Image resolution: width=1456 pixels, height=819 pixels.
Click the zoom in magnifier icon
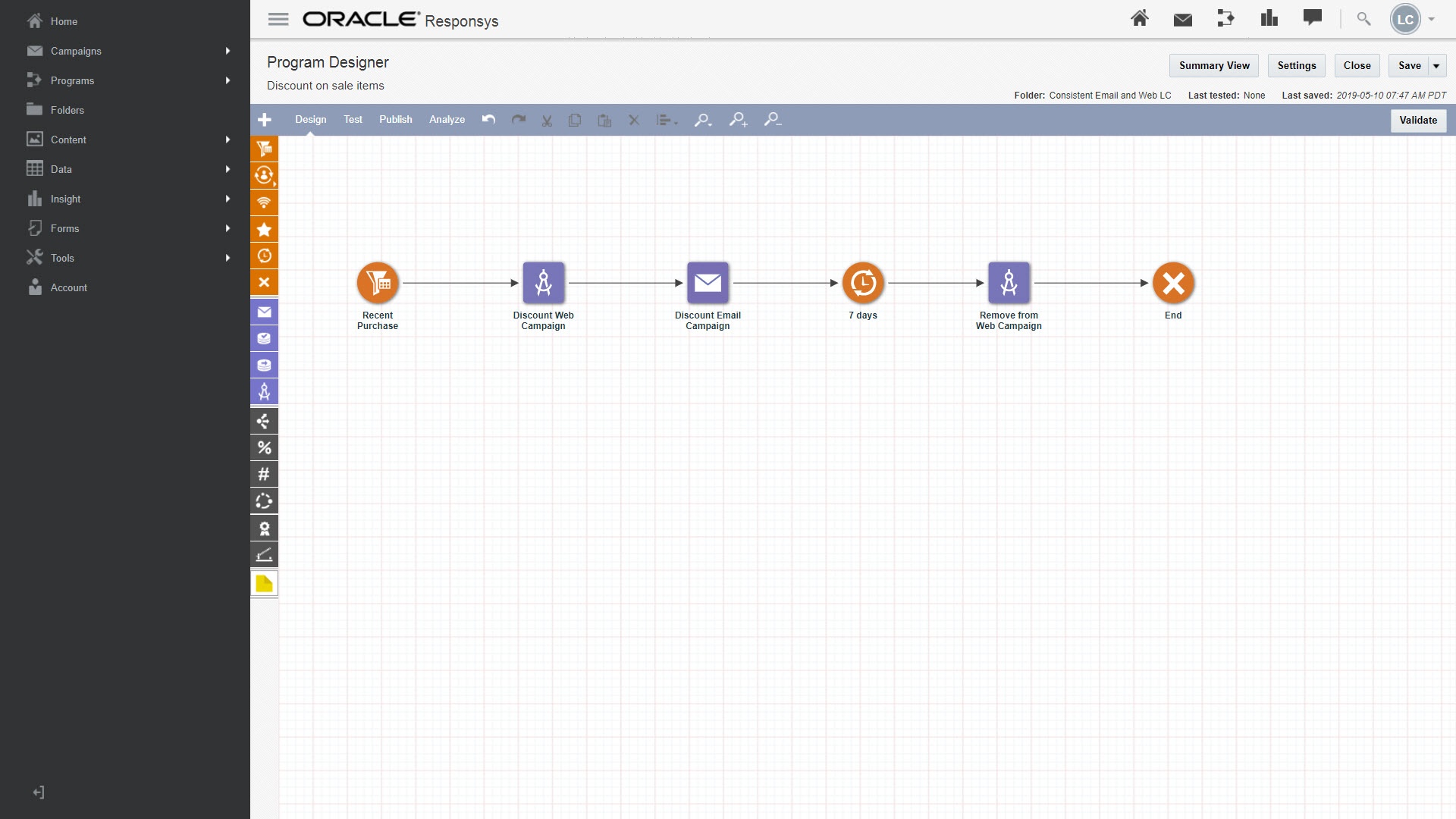[x=738, y=120]
